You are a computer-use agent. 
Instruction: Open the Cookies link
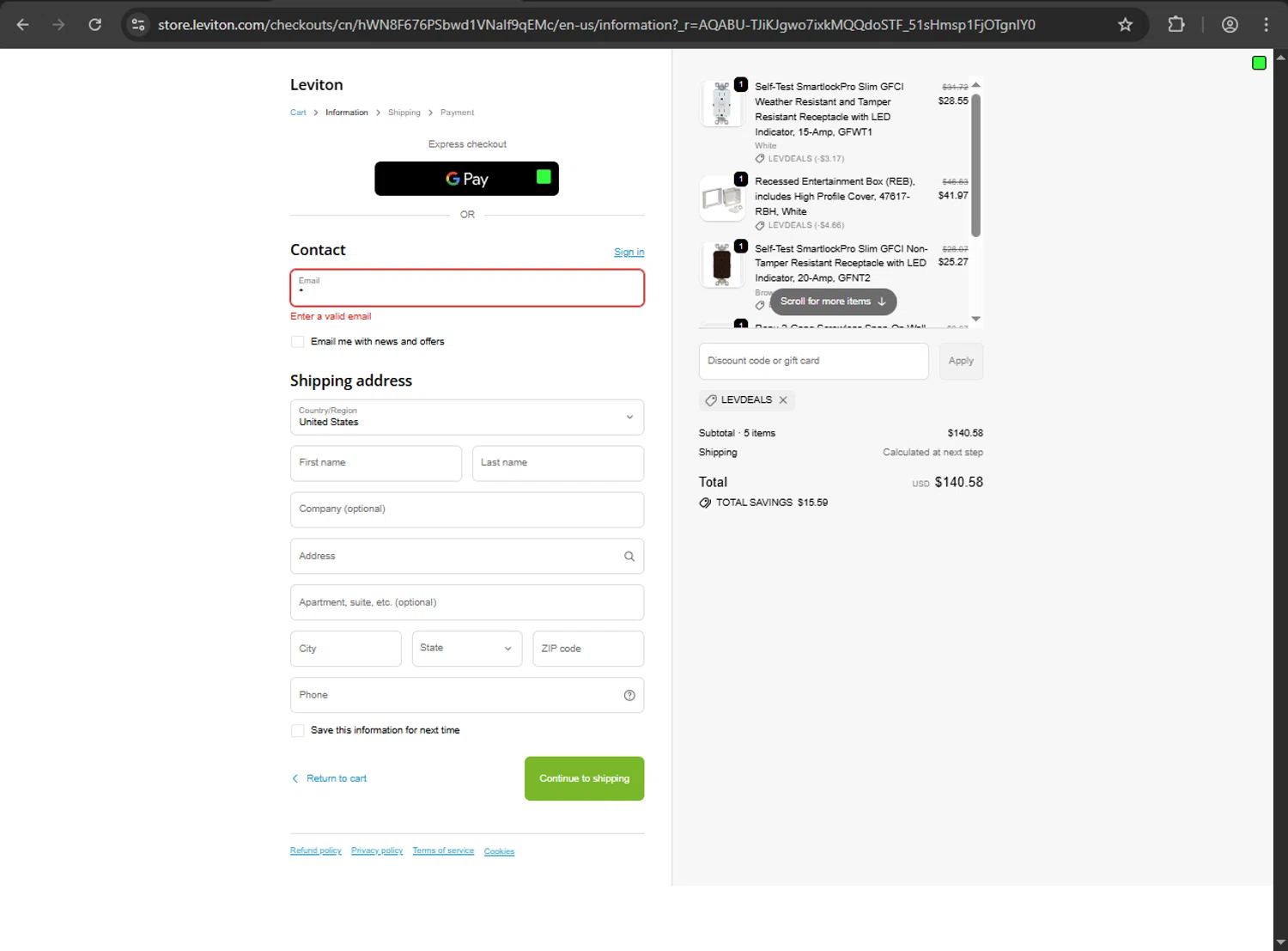tap(499, 852)
